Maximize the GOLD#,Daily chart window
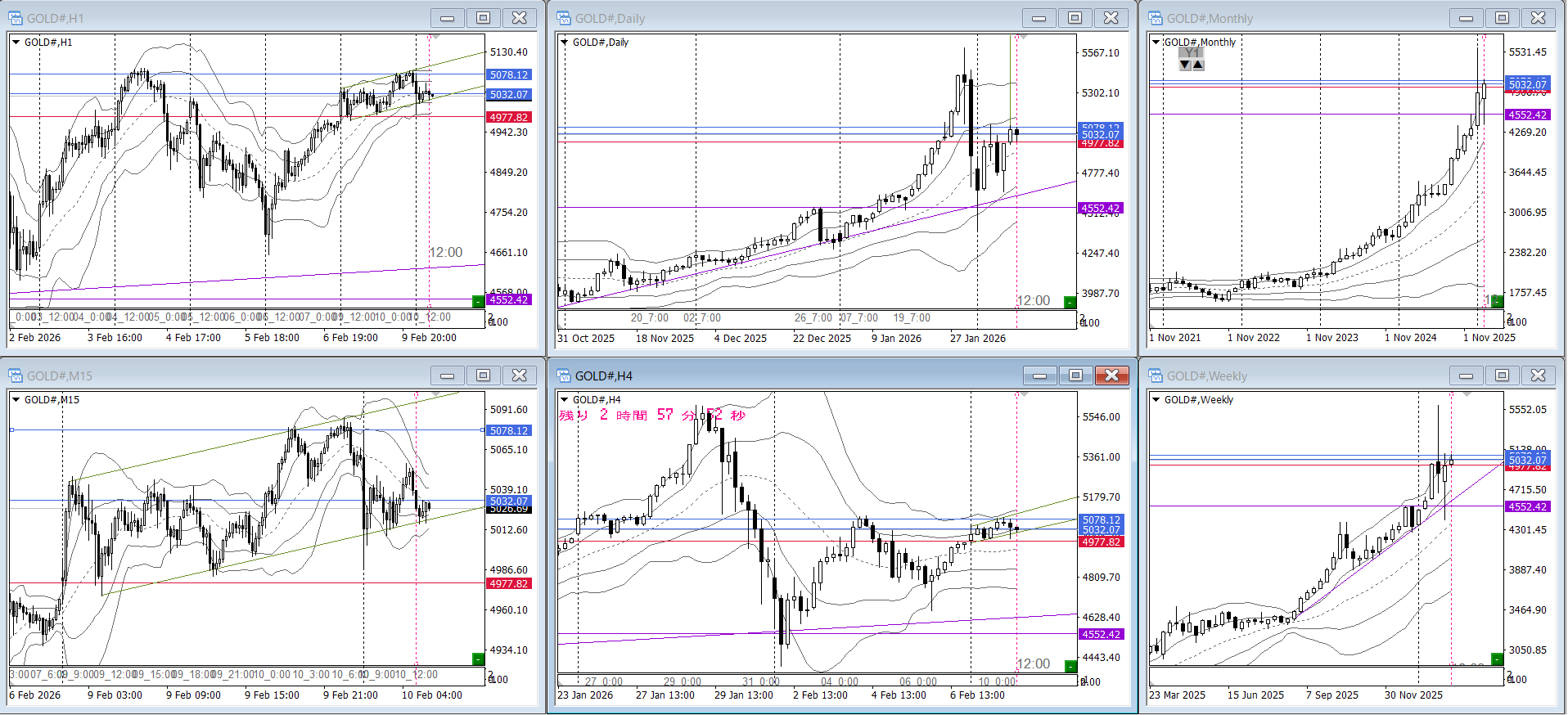The image size is (1568, 715). (x=1075, y=18)
